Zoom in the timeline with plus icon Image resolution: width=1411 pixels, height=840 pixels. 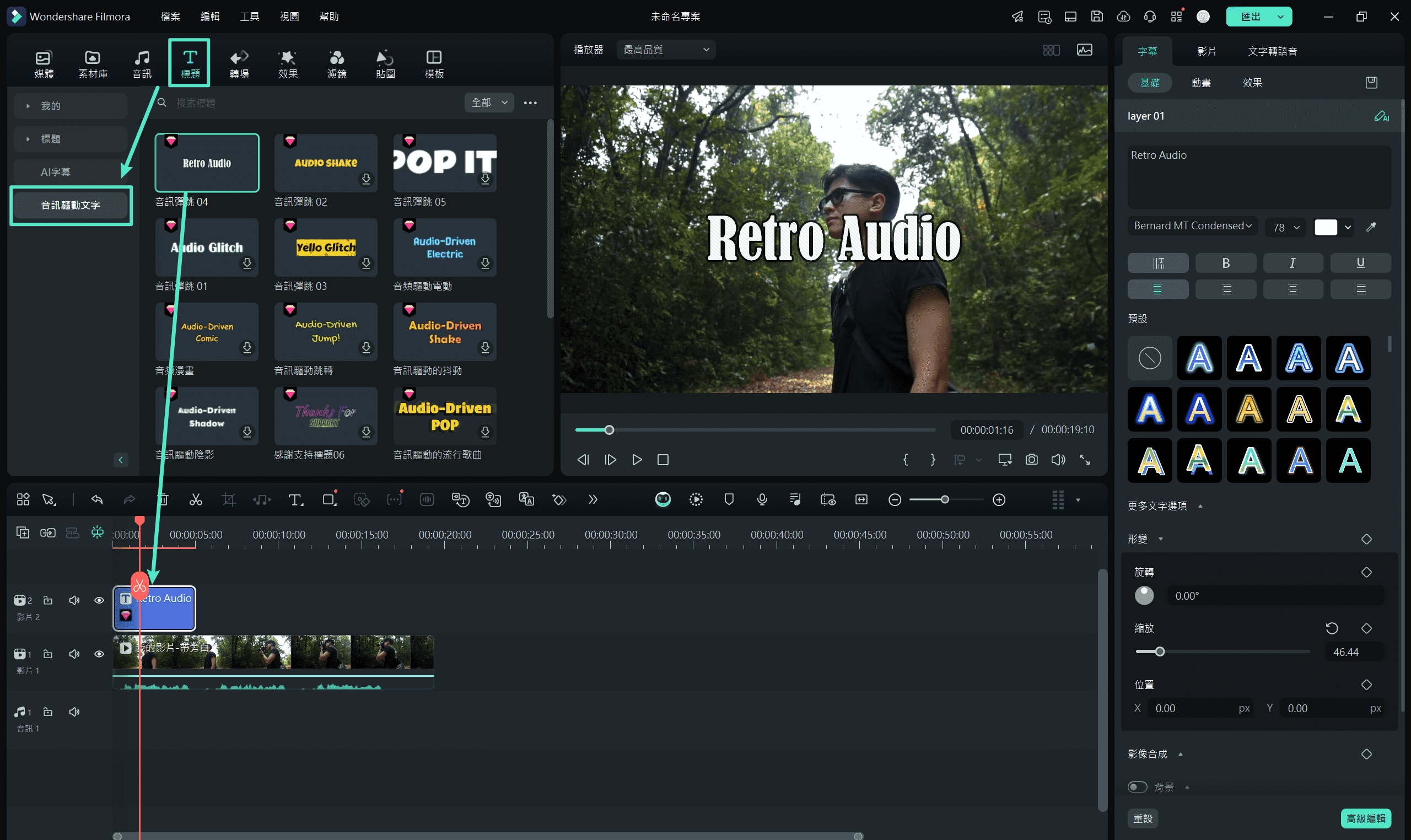pos(999,499)
